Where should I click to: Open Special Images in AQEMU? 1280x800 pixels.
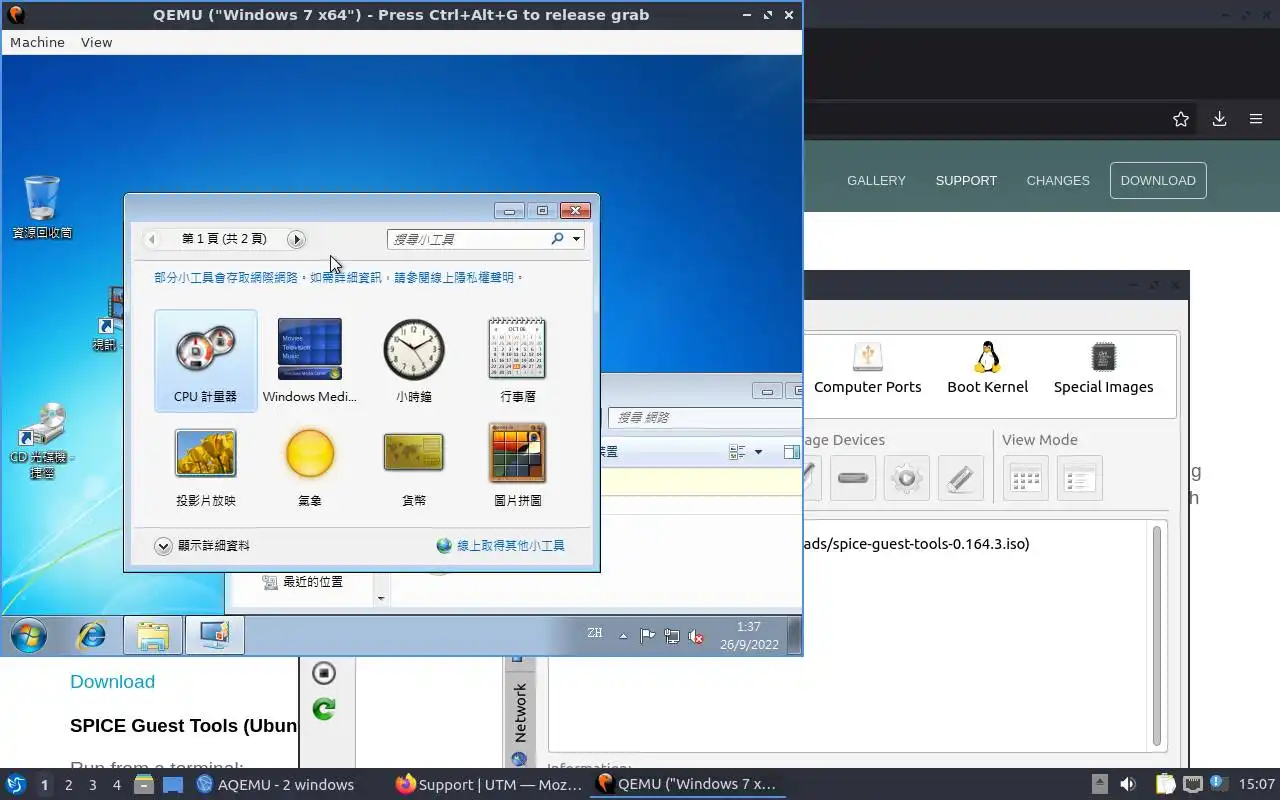1103,368
